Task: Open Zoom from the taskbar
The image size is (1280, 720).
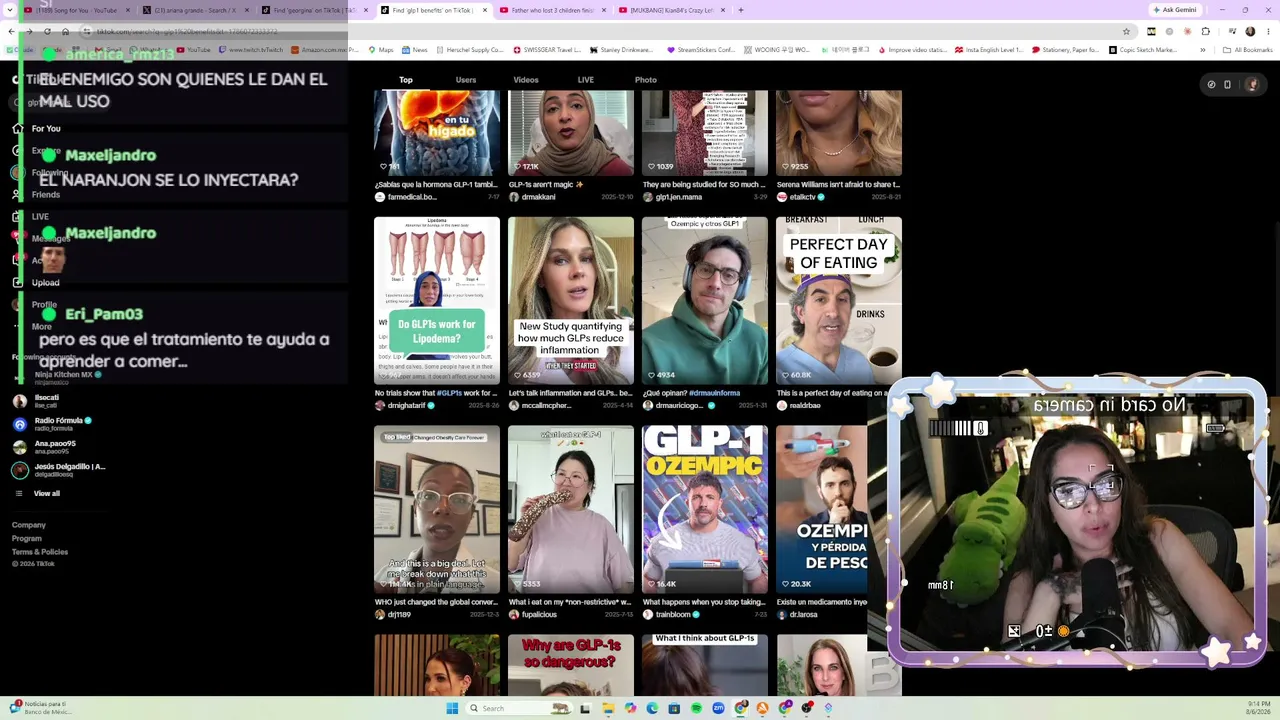Action: tap(718, 708)
